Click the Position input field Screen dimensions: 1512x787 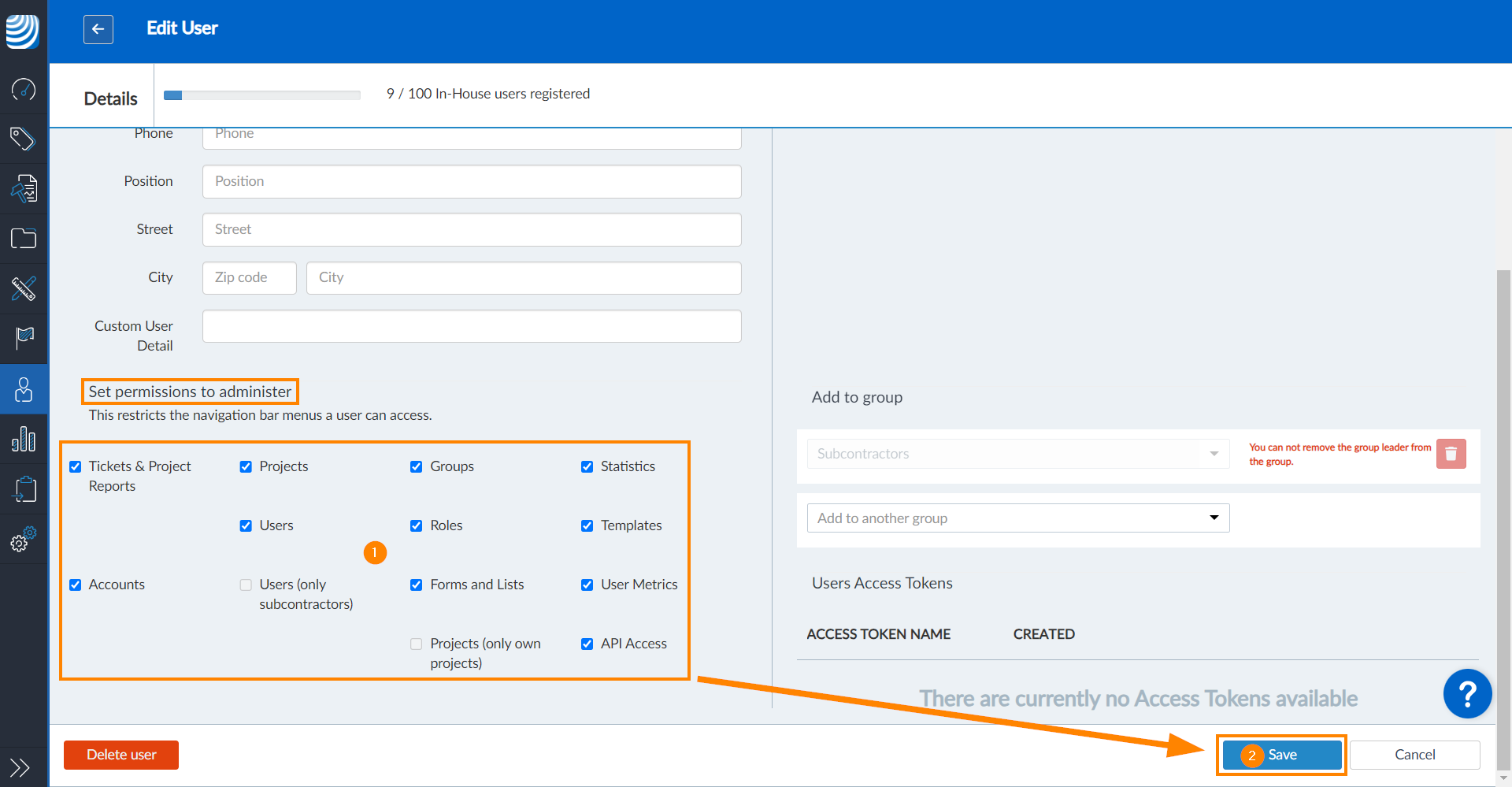pos(472,181)
